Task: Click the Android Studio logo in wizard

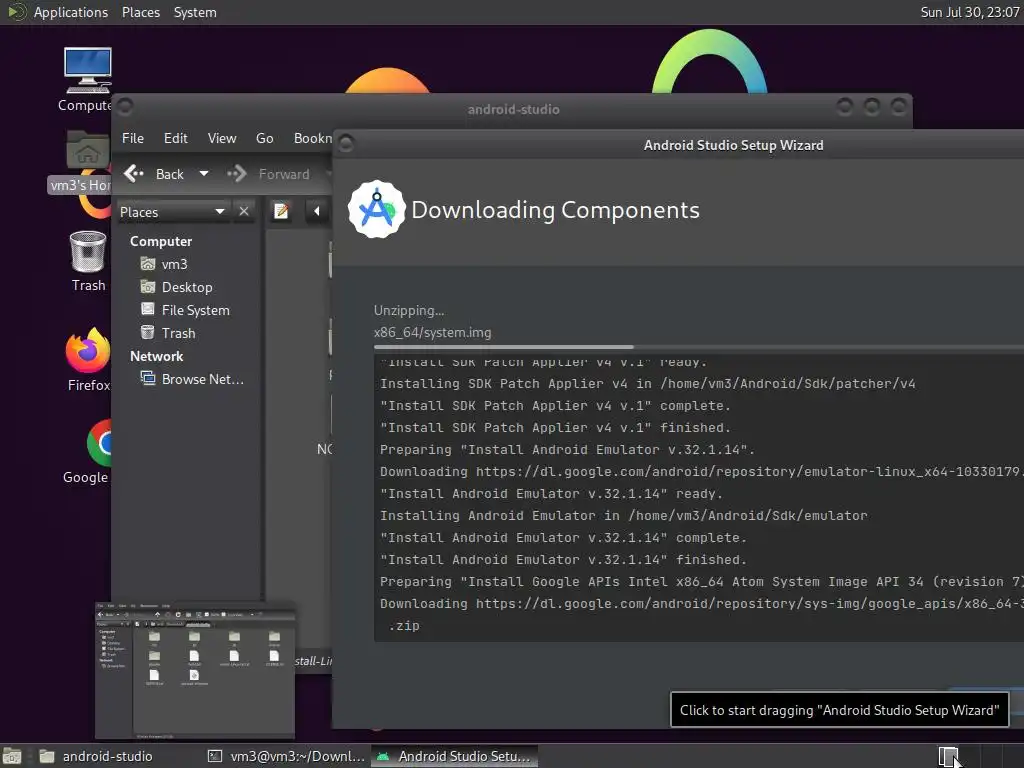Action: (x=376, y=209)
